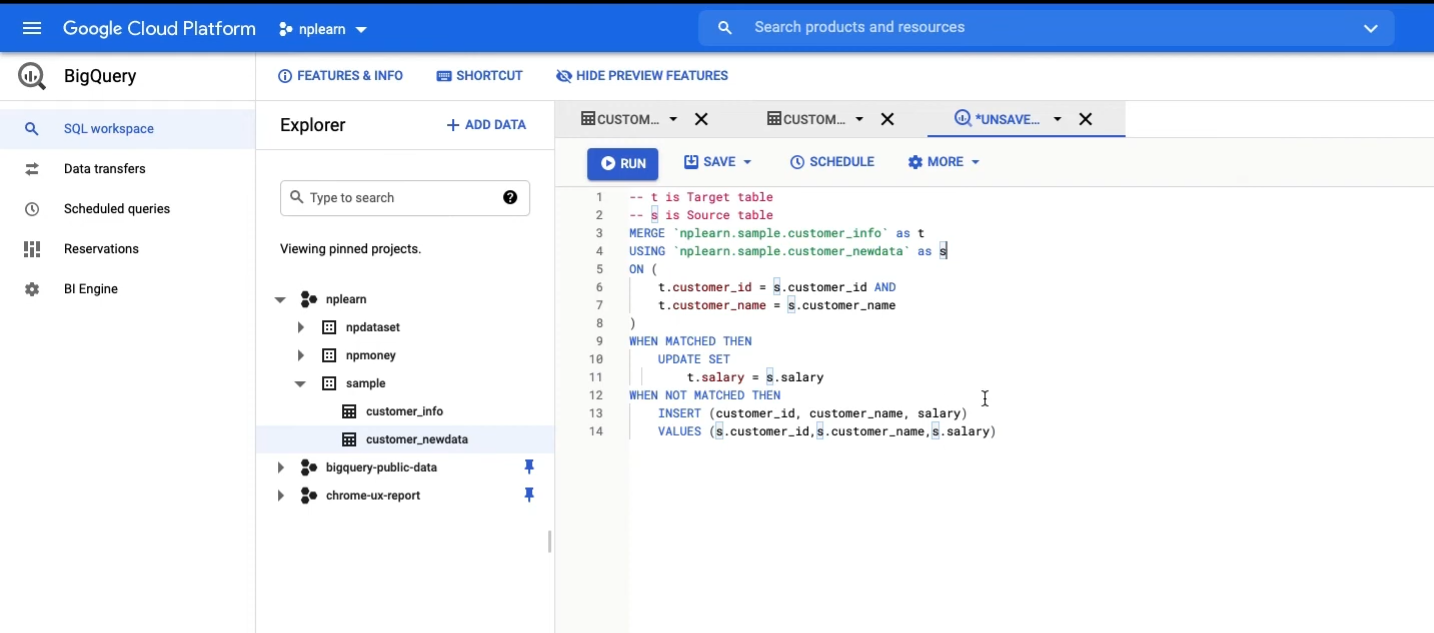The height and width of the screenshot is (633, 1434).
Task: Click the Type to search field in Explorer
Action: [405, 198]
